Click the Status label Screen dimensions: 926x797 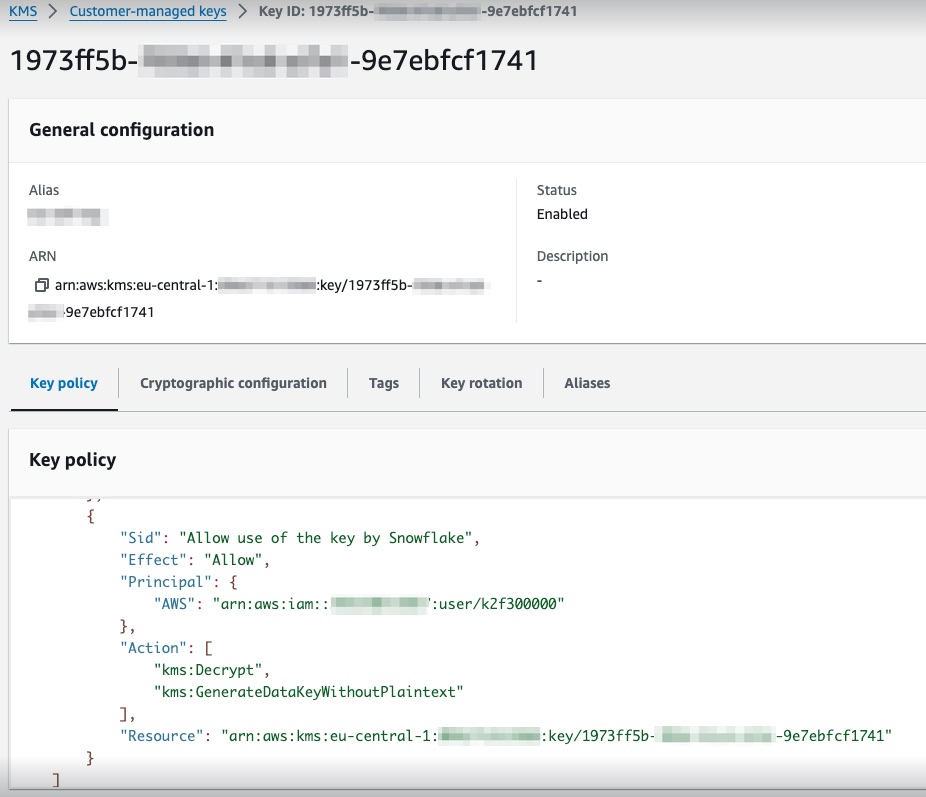tap(556, 190)
